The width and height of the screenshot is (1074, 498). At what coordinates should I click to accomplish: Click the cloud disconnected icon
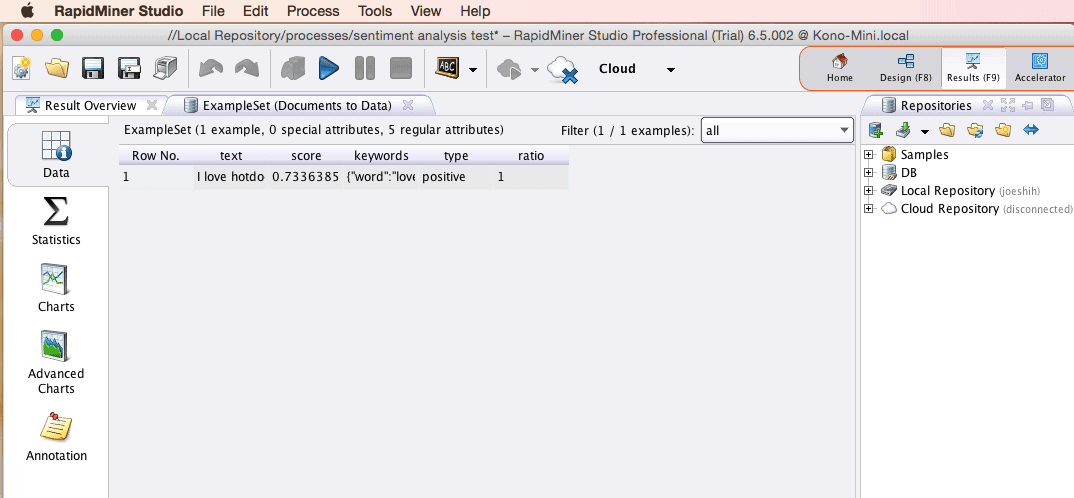pos(564,69)
